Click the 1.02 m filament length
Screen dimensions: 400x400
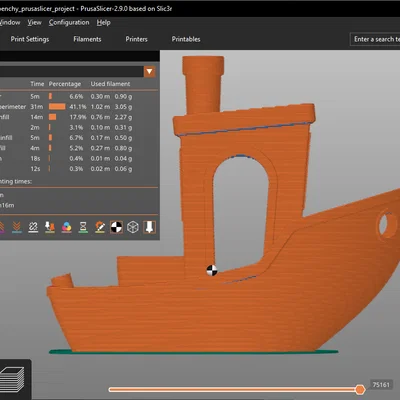coord(100,107)
